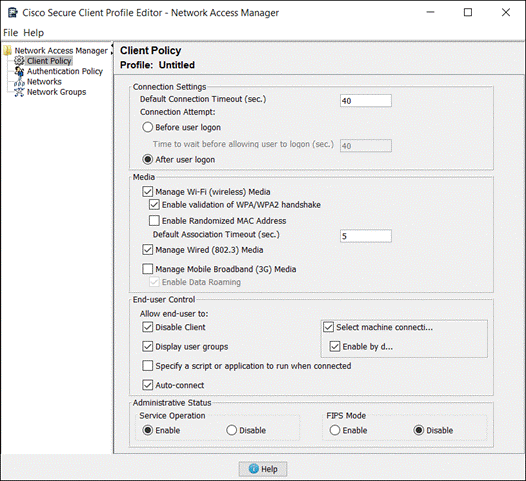The width and height of the screenshot is (526, 481).
Task: Toggle Disable Client checkbox
Action: [148, 327]
